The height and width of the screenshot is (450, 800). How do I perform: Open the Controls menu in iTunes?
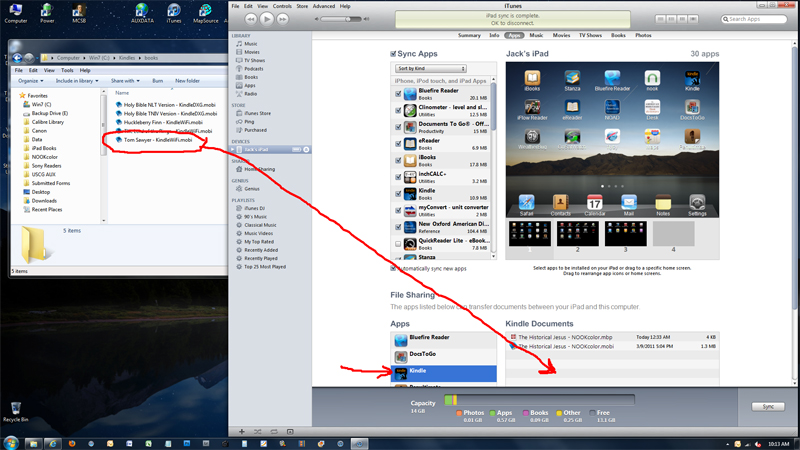pos(282,6)
